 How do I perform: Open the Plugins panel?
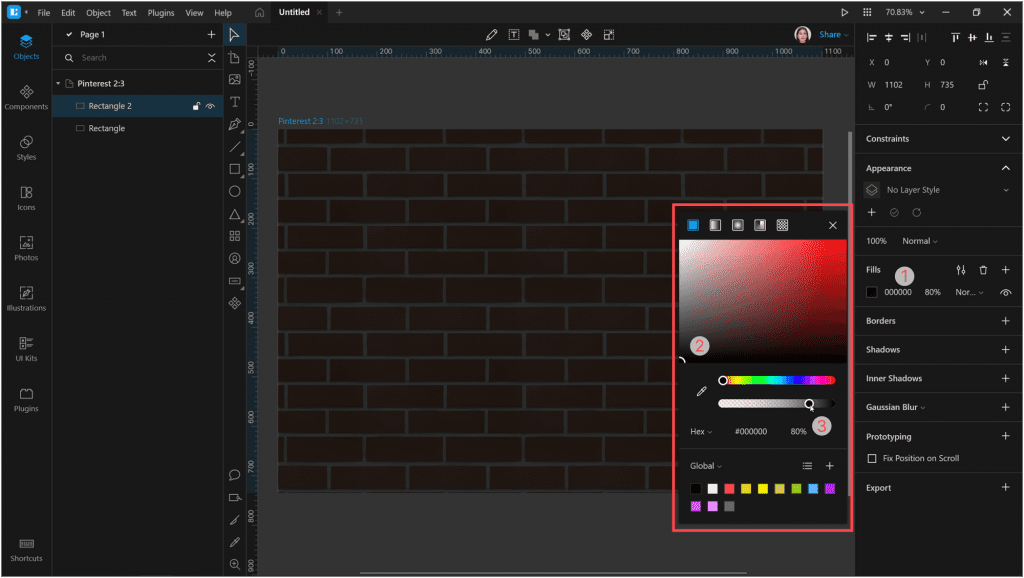(x=26, y=399)
